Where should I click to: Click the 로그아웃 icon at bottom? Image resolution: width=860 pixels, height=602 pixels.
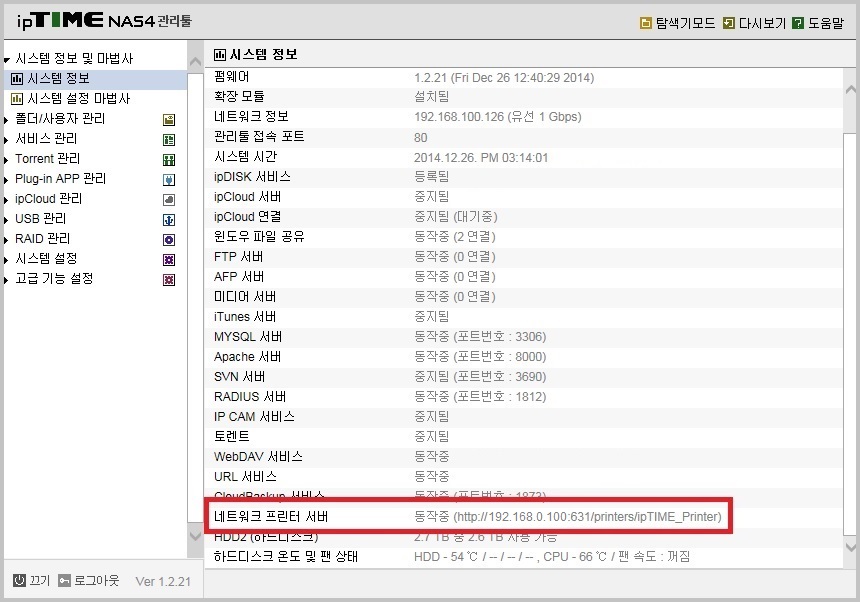[64, 580]
